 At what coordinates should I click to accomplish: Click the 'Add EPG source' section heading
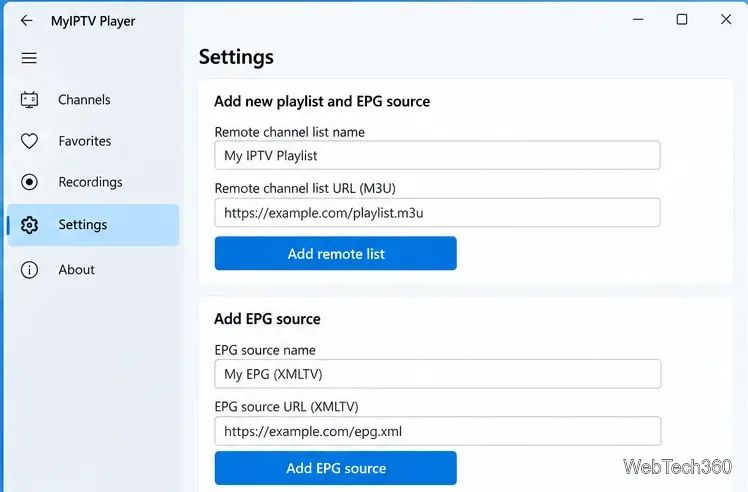click(x=267, y=319)
